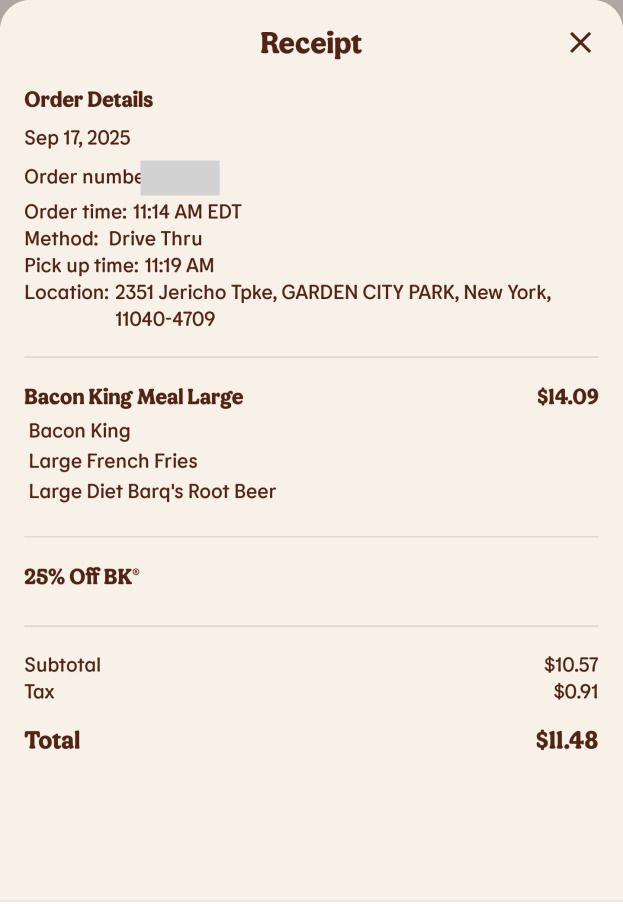Click the Pick up time 11:19 AM line
Screen dimensions: 623x904
pyautogui.click(x=119, y=266)
